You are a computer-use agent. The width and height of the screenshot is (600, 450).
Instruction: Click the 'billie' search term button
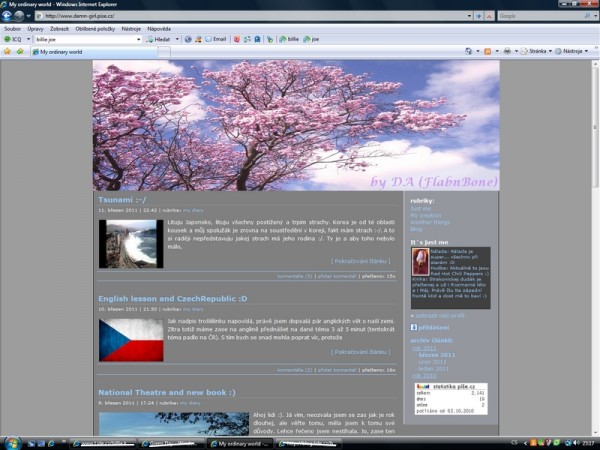point(289,39)
